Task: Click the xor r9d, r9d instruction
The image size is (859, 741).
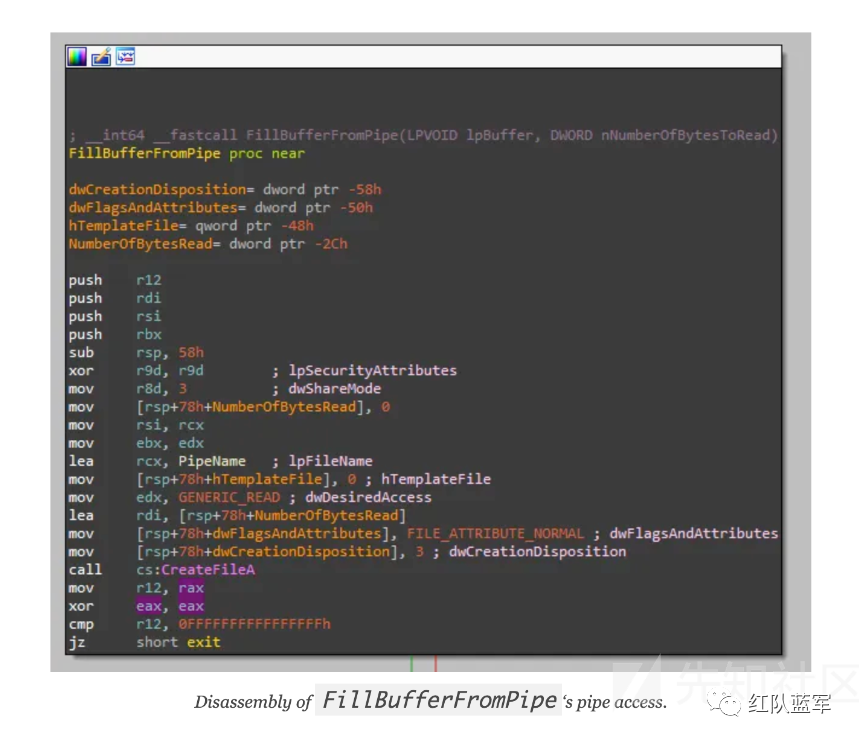Action: pyautogui.click(x=136, y=370)
